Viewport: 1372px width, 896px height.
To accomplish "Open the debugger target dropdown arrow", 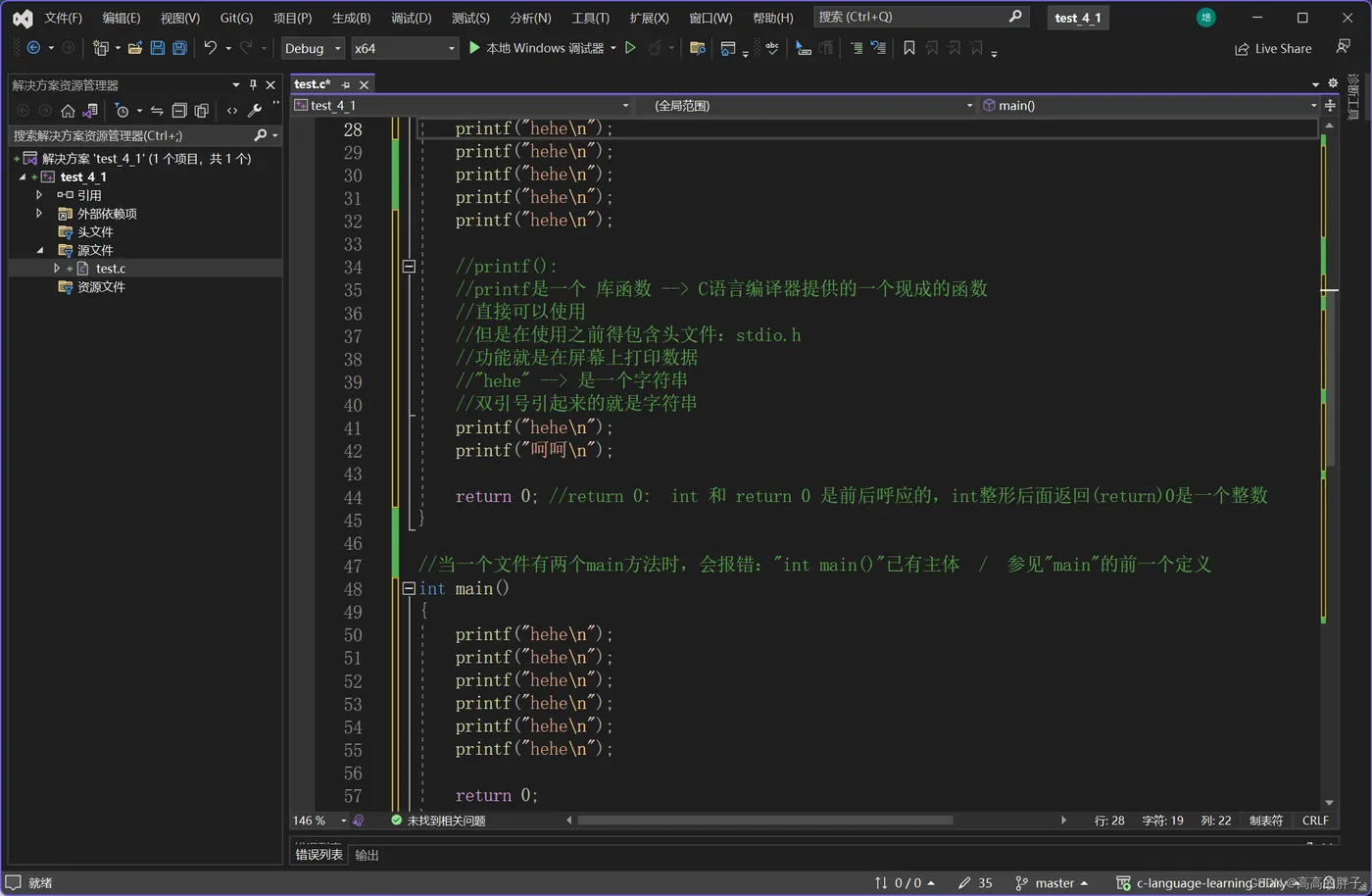I will pos(613,48).
